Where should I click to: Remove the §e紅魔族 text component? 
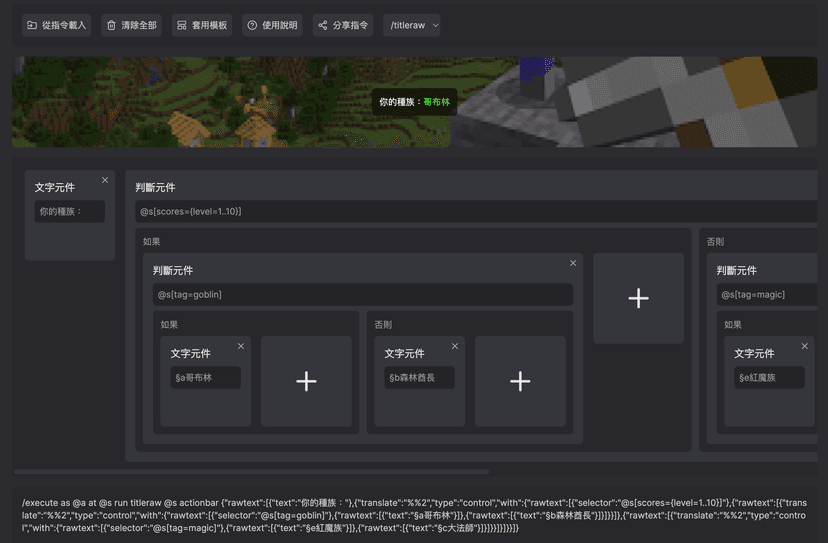(x=804, y=346)
